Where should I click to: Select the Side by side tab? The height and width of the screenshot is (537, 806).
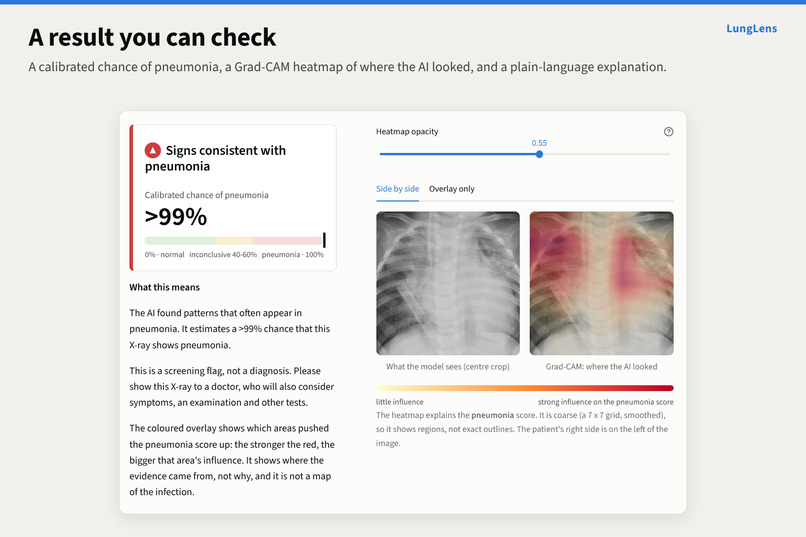pos(397,189)
